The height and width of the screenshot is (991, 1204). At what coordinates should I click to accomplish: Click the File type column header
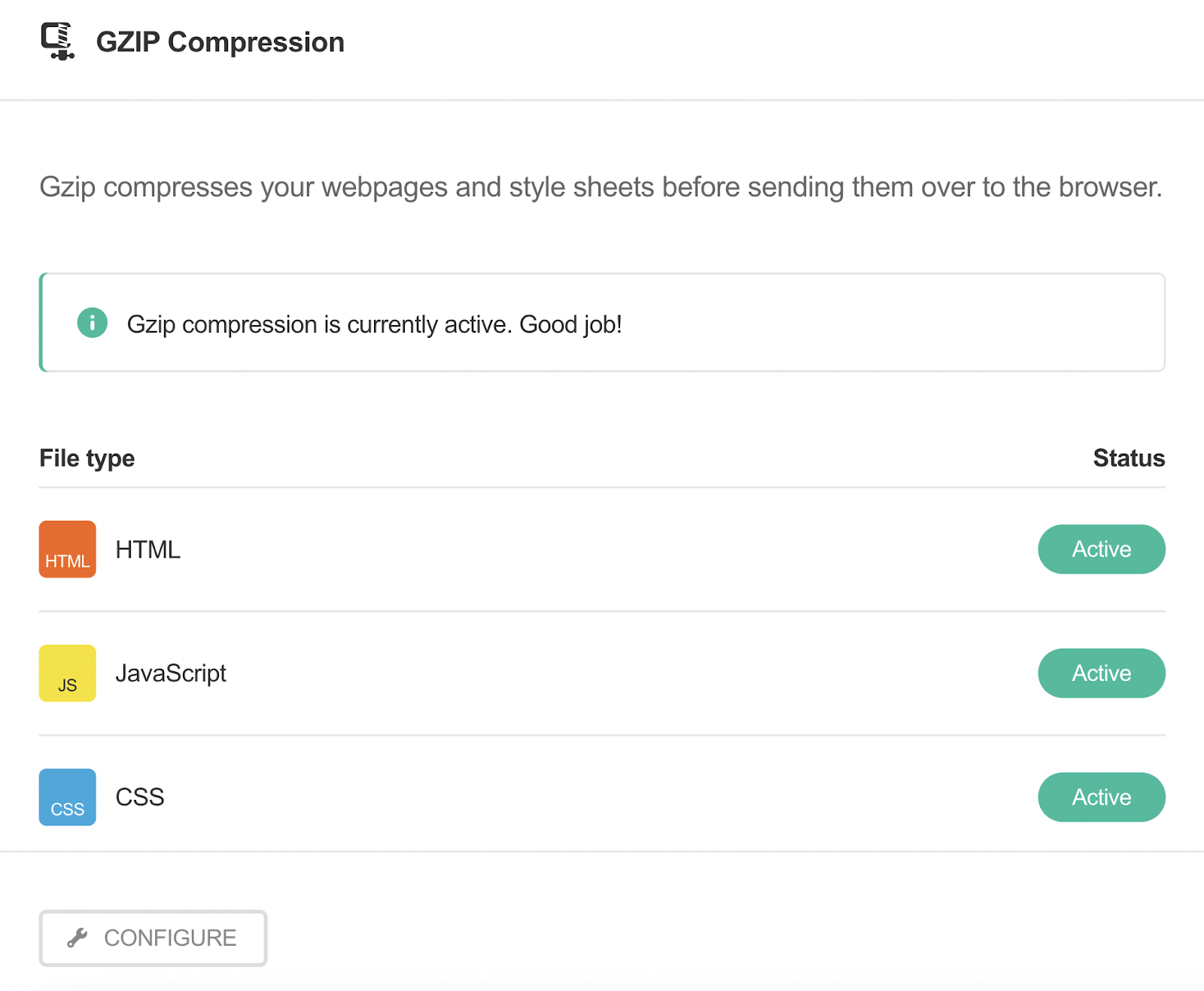click(87, 458)
